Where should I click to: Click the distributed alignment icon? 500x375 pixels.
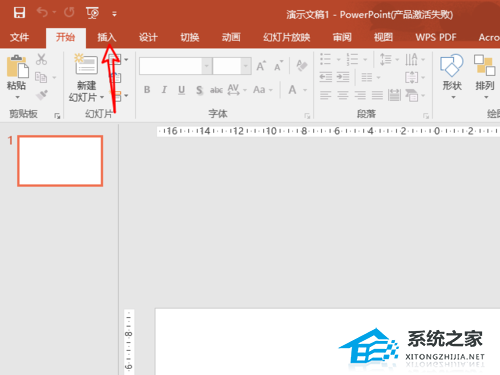394,96
